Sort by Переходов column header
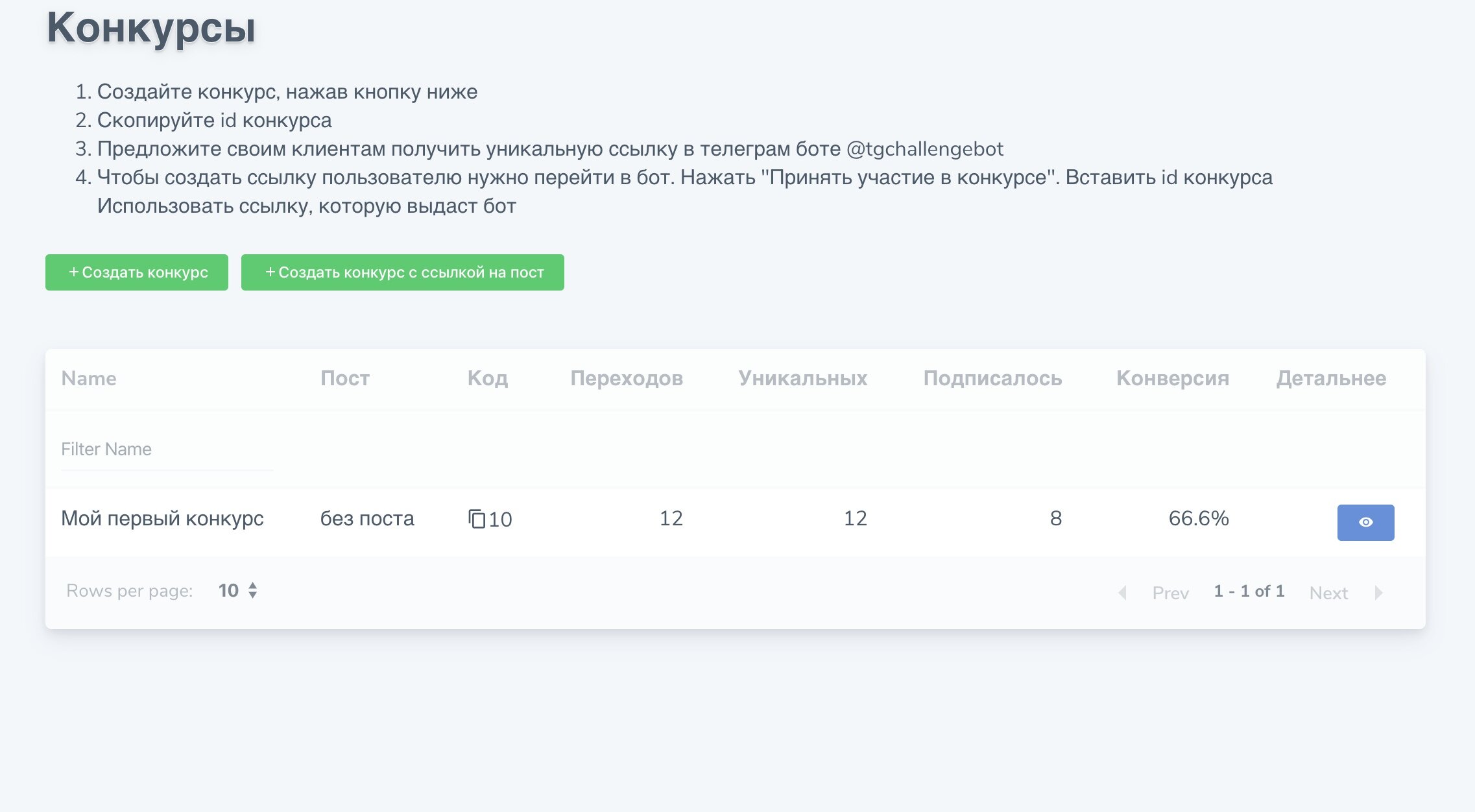 pos(626,378)
